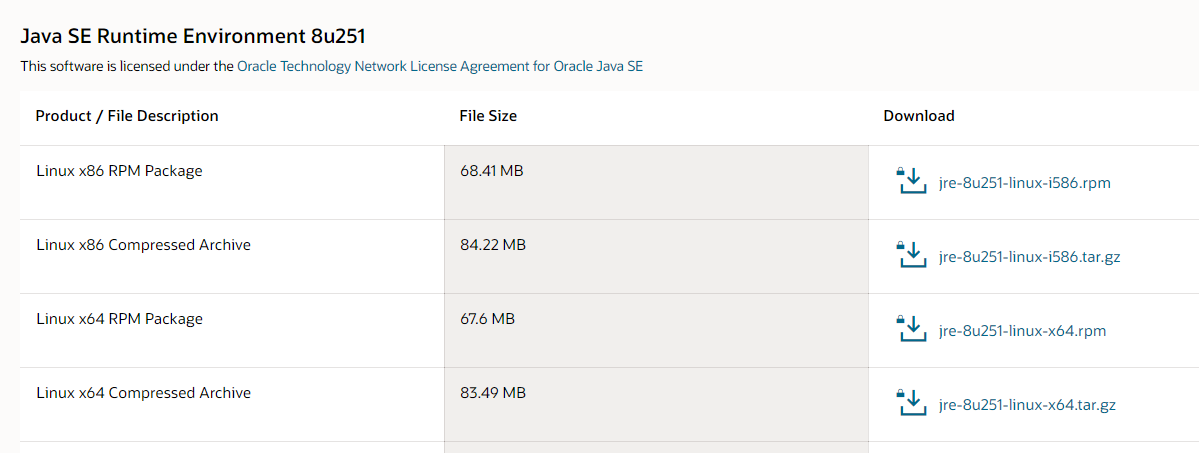This screenshot has width=1199, height=453.
Task: Click the File Size column header
Action: (x=488, y=116)
